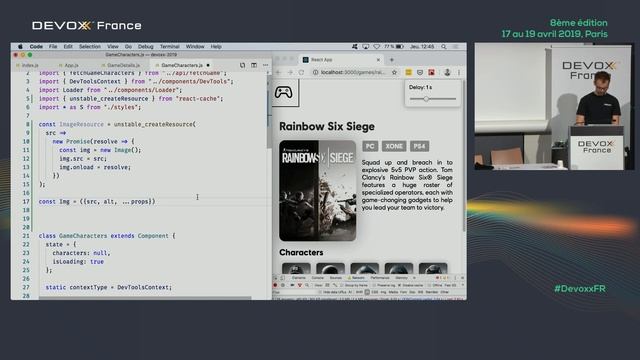The image size is (640, 360).
Task: Open the DevTools Memory tab
Action: coord(401,278)
